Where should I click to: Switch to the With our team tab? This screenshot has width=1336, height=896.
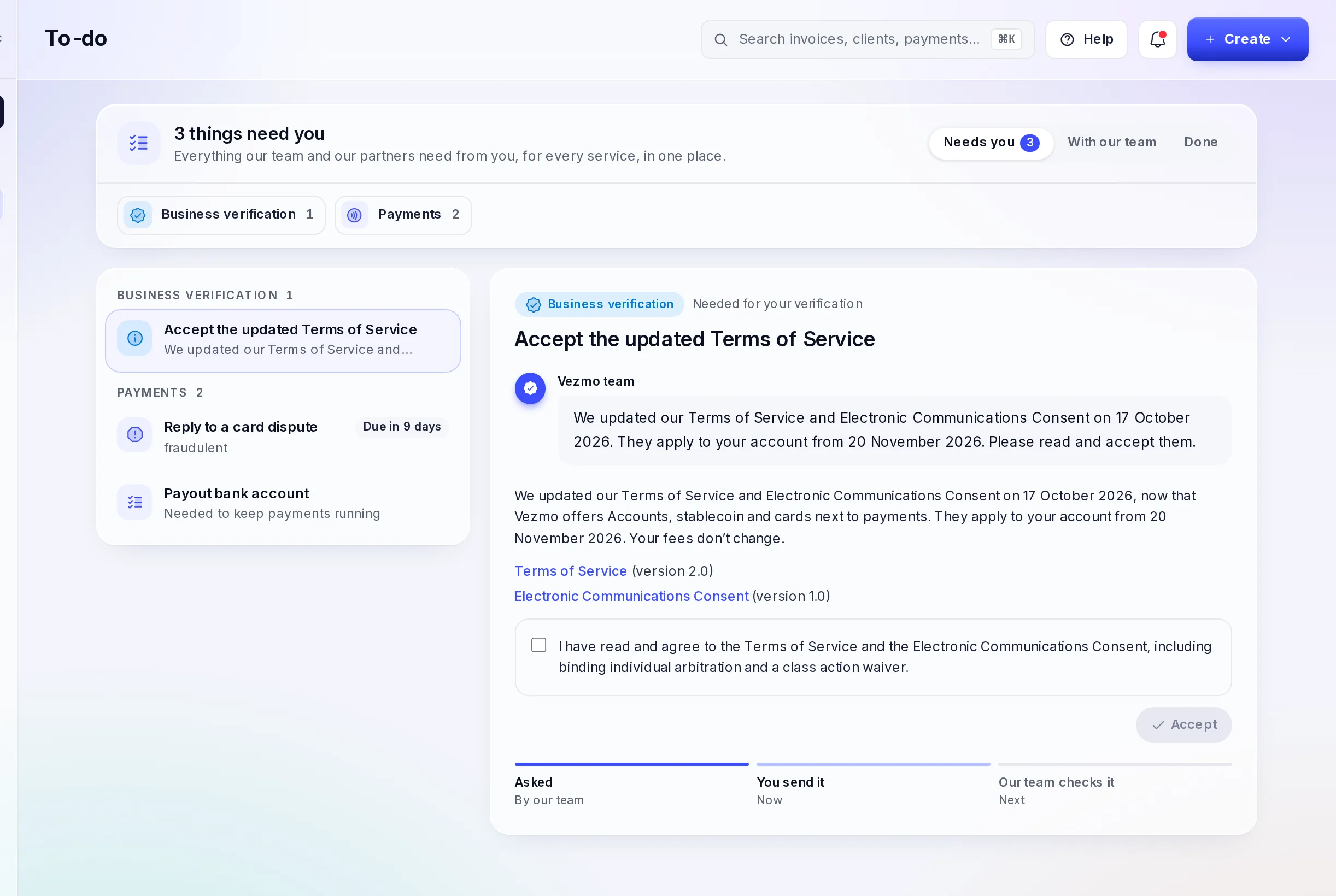coord(1111,142)
